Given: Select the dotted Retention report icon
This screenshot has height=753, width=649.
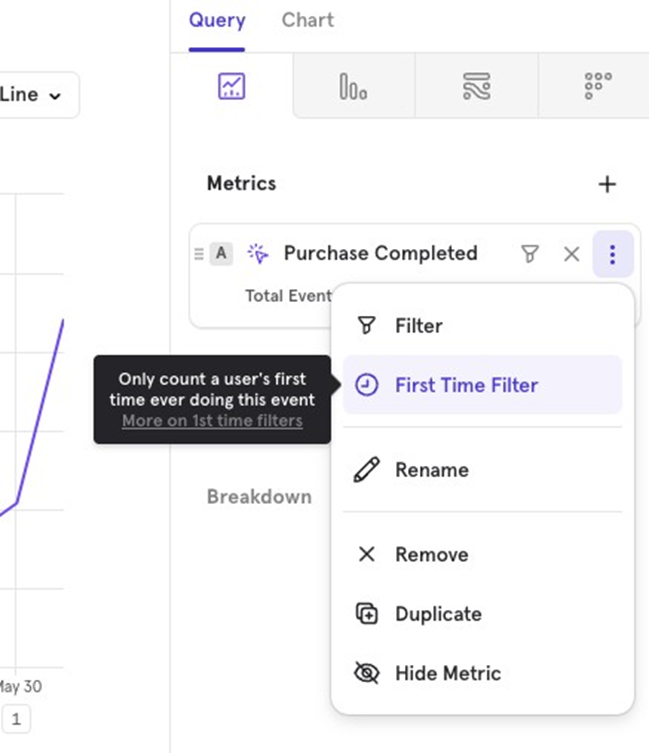Looking at the screenshot, I should tap(597, 87).
